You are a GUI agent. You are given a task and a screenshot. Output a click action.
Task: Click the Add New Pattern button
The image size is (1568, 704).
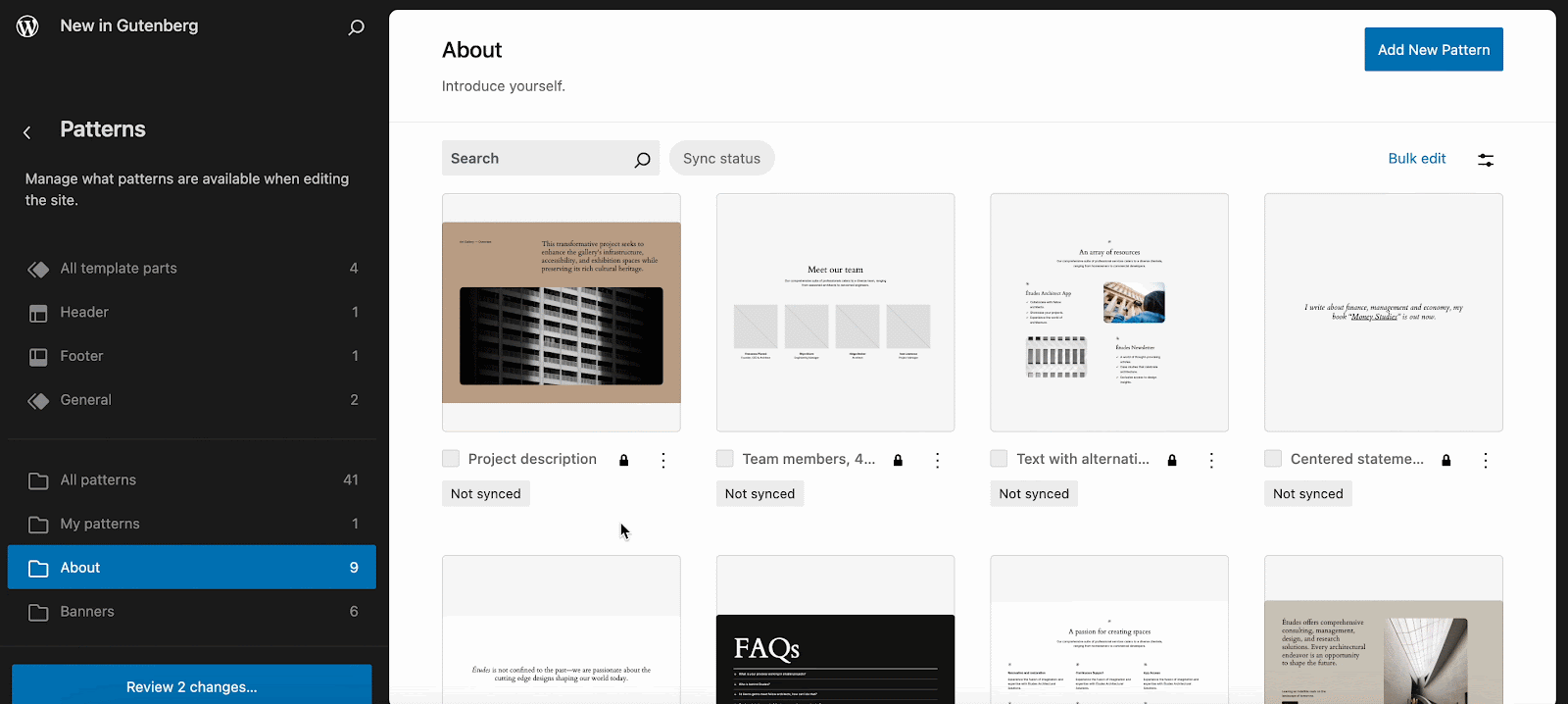[1434, 50]
